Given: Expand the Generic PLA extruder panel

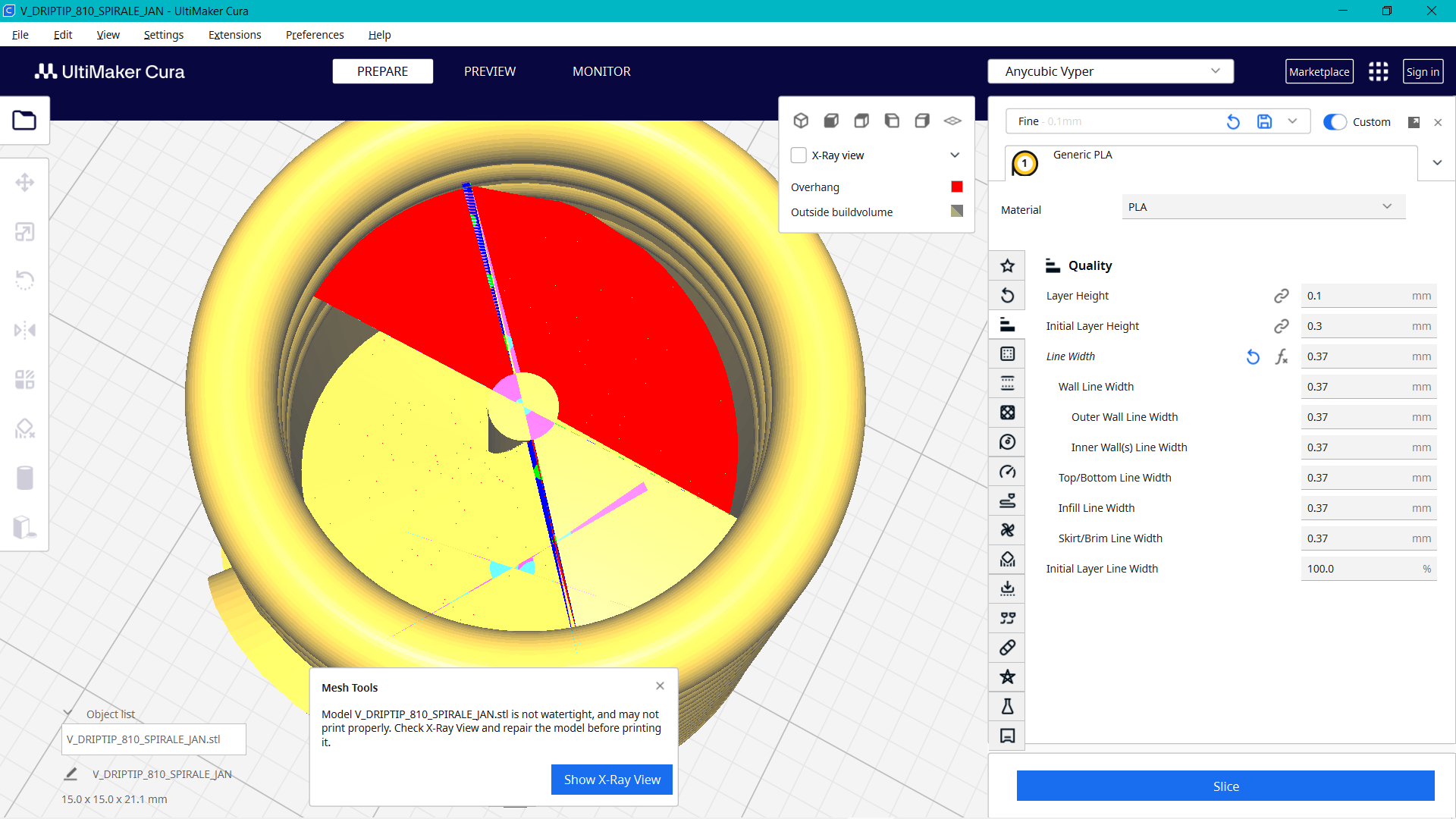Looking at the screenshot, I should point(1437,162).
